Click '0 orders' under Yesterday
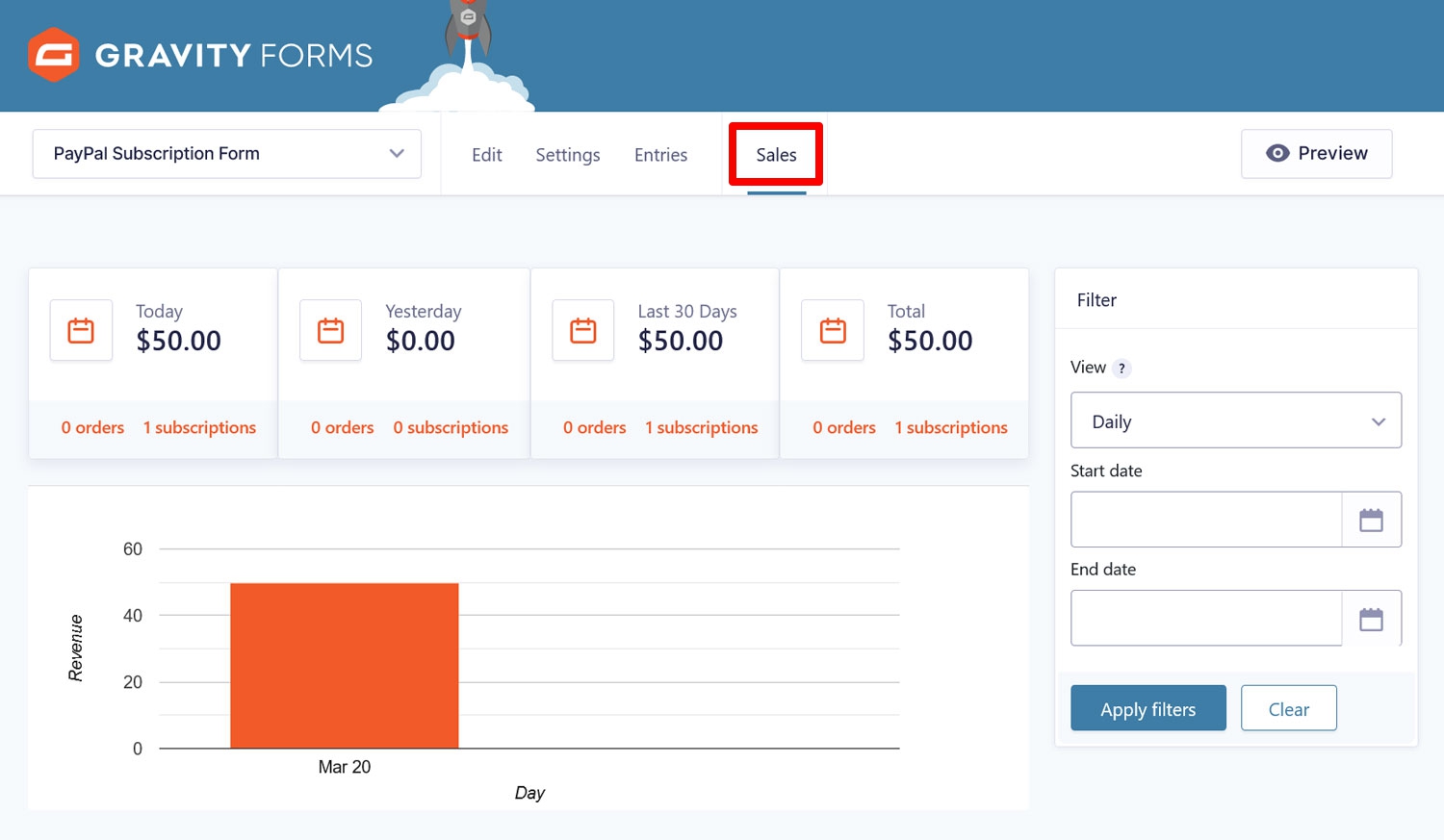Viewport: 1444px width, 840px height. coord(342,427)
